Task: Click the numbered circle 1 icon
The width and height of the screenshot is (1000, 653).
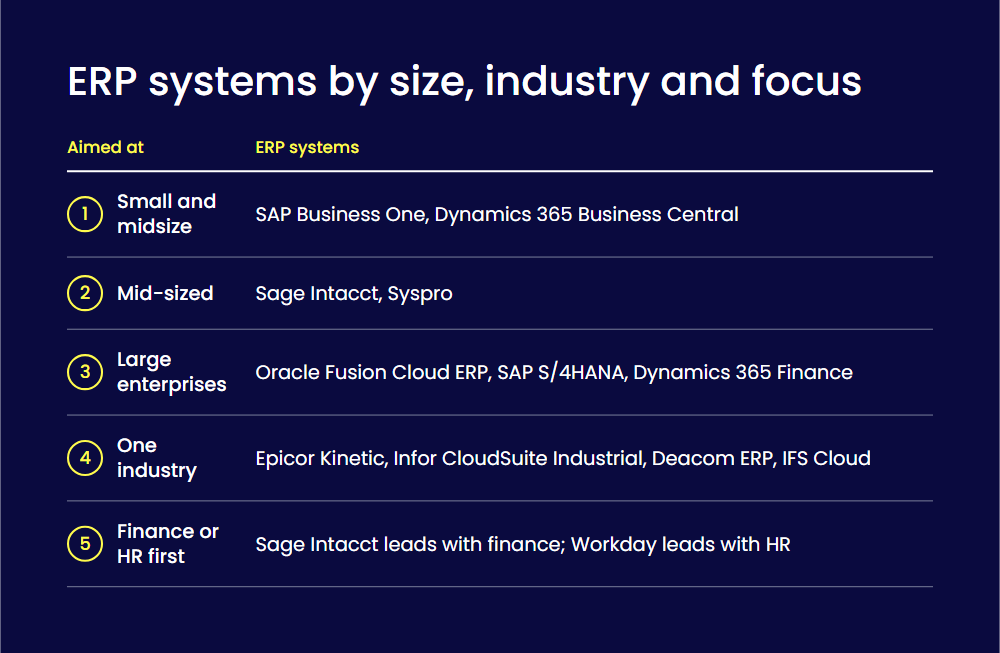Action: [85, 214]
